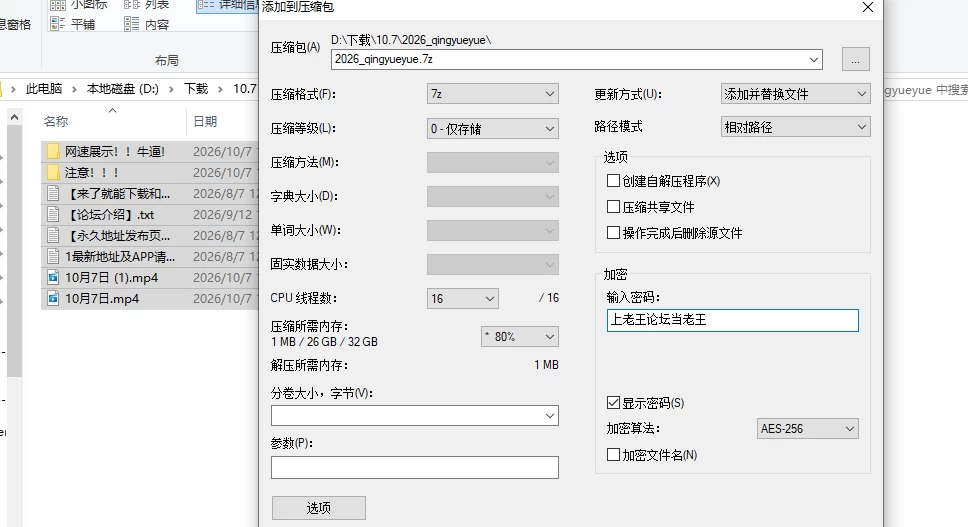The height and width of the screenshot is (527, 968).
Task: Close the 添加到压缩包 dialog
Action: [x=867, y=7]
